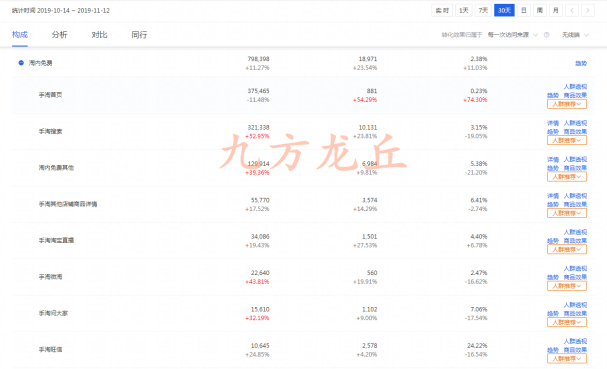
Task: Select the 10,131 value in 手淘搜索 row
Action: [368, 127]
